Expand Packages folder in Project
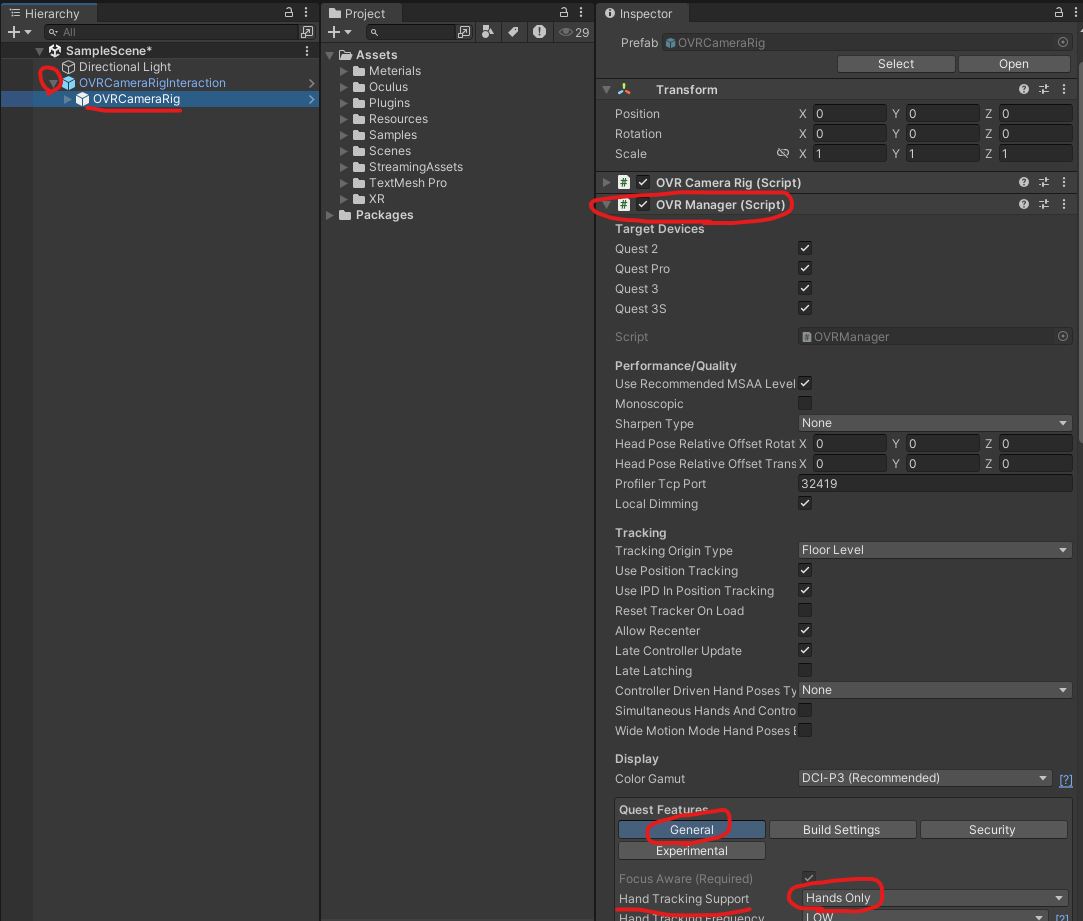This screenshot has width=1083, height=921. [330, 216]
